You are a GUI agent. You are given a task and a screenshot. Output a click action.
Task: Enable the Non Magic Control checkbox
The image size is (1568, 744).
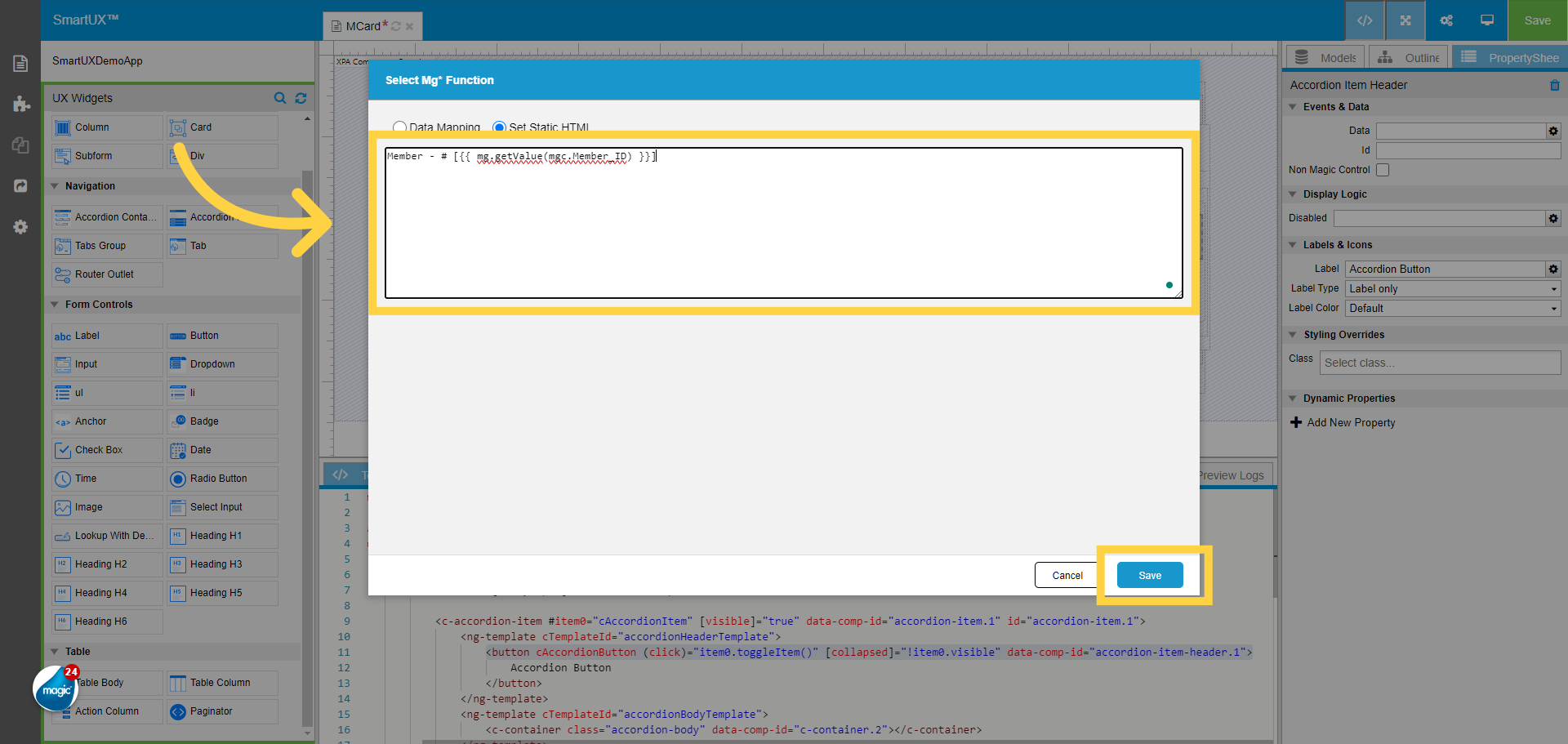coord(1383,170)
